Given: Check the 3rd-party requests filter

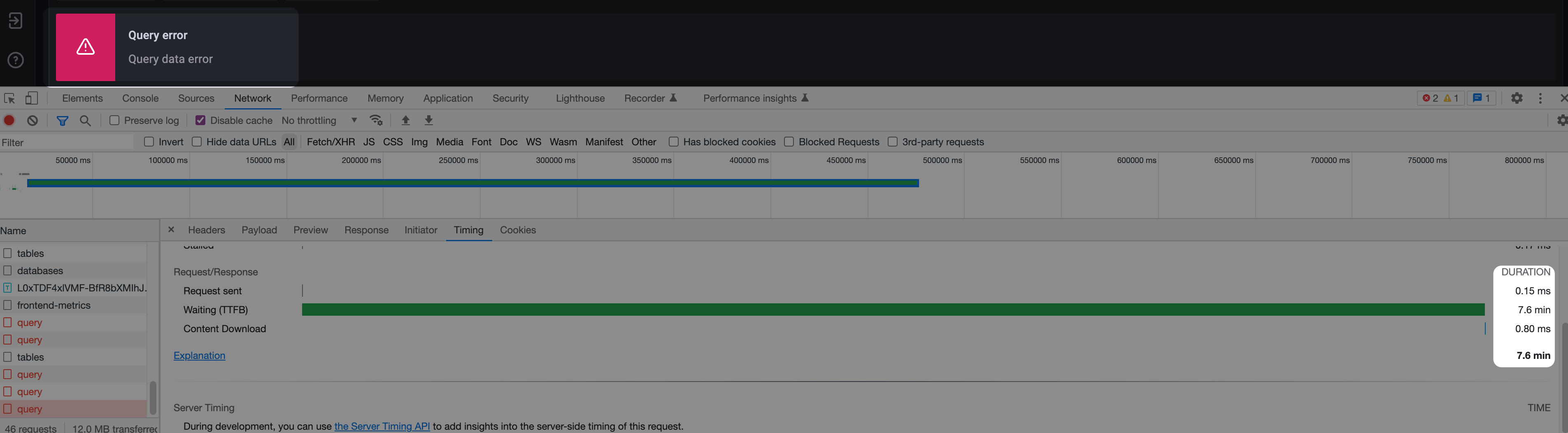Looking at the screenshot, I should 893,141.
